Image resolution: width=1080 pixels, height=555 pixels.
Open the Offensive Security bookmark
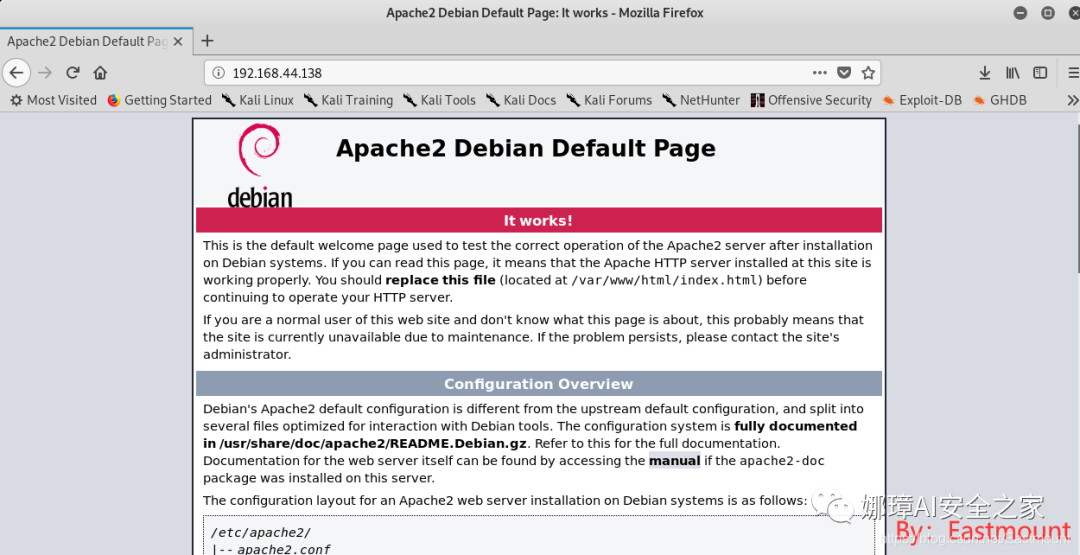click(811, 101)
